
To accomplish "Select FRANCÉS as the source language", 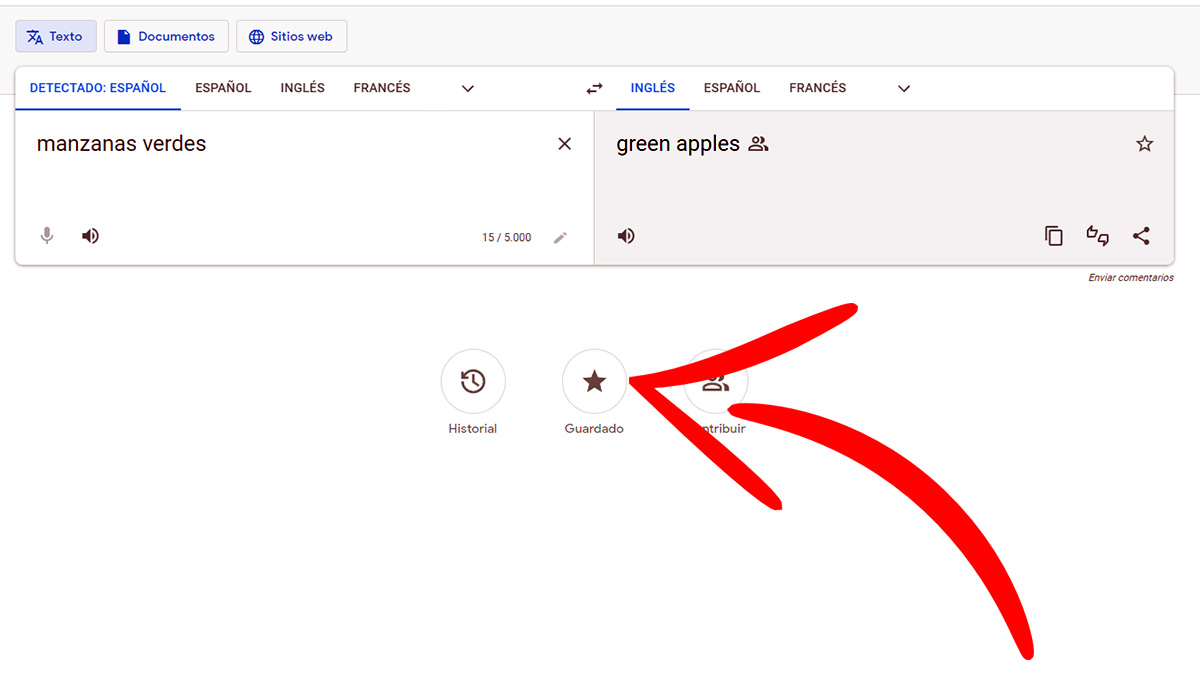I will click(382, 88).
